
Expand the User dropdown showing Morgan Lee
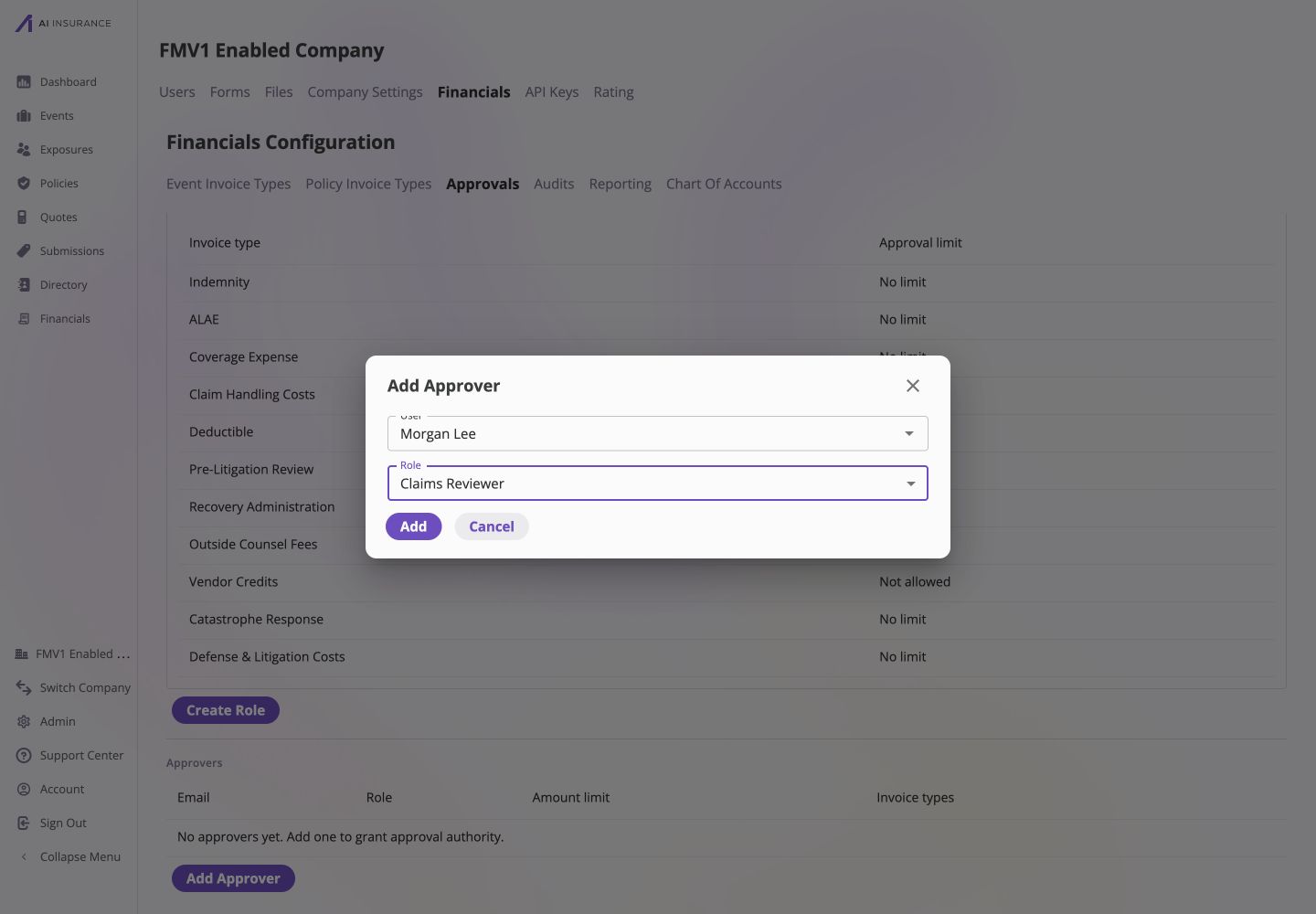click(657, 433)
